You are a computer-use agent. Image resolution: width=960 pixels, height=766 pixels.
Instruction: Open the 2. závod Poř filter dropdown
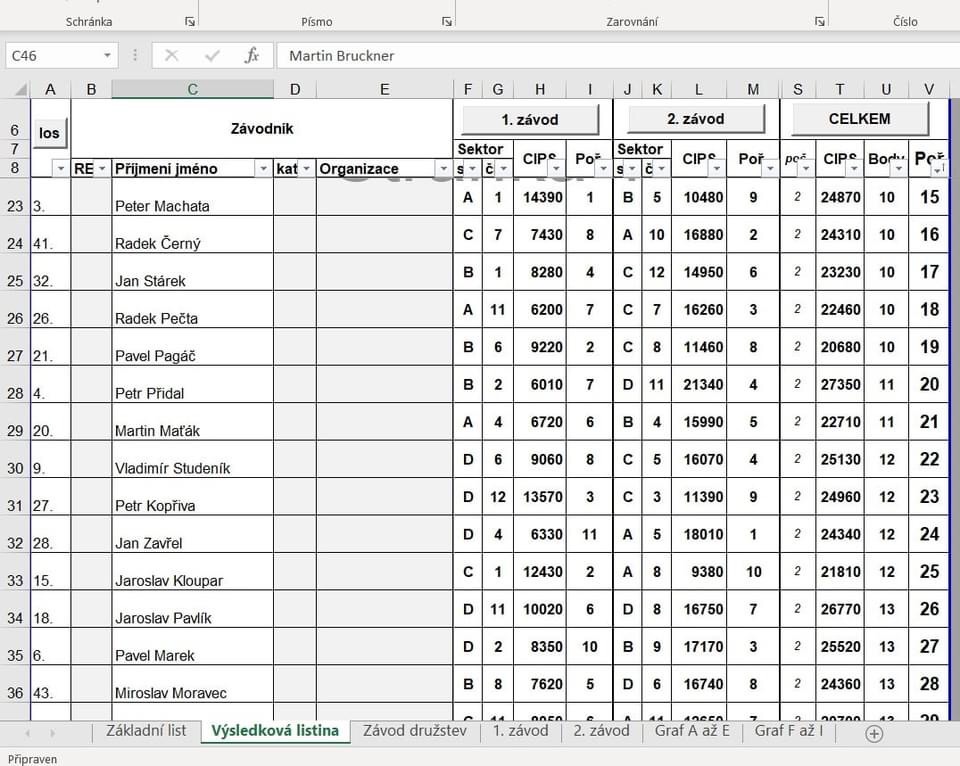point(770,168)
